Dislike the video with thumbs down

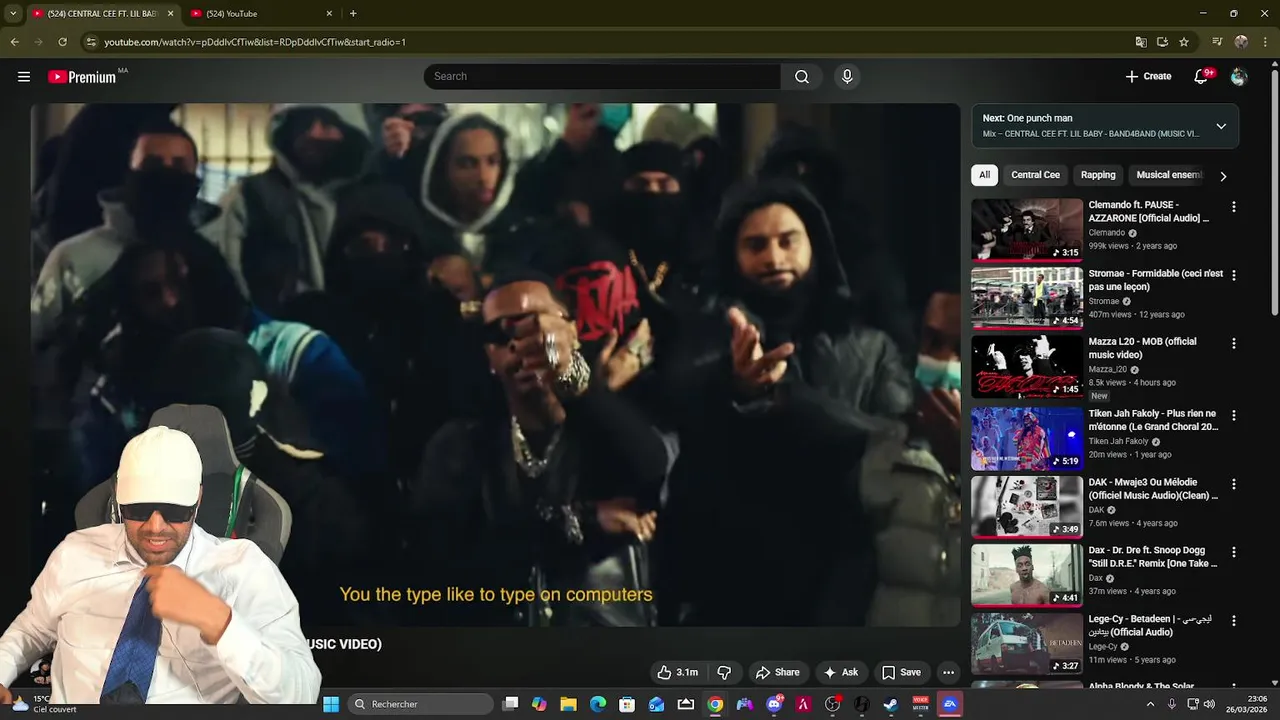725,672
